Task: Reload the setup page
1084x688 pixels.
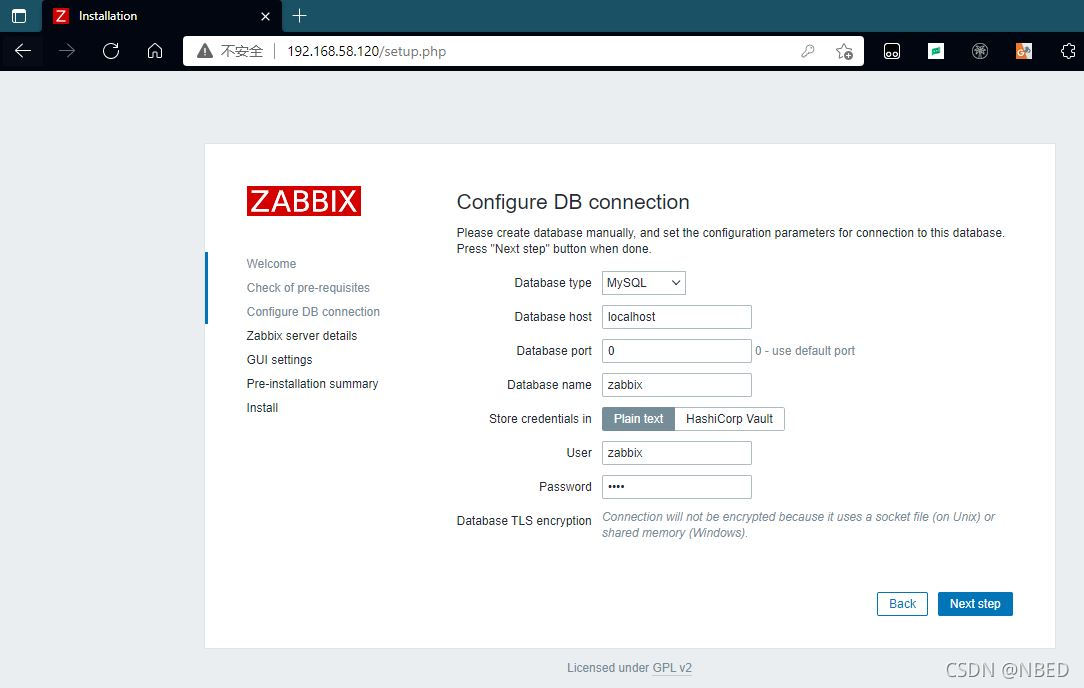Action: (111, 50)
